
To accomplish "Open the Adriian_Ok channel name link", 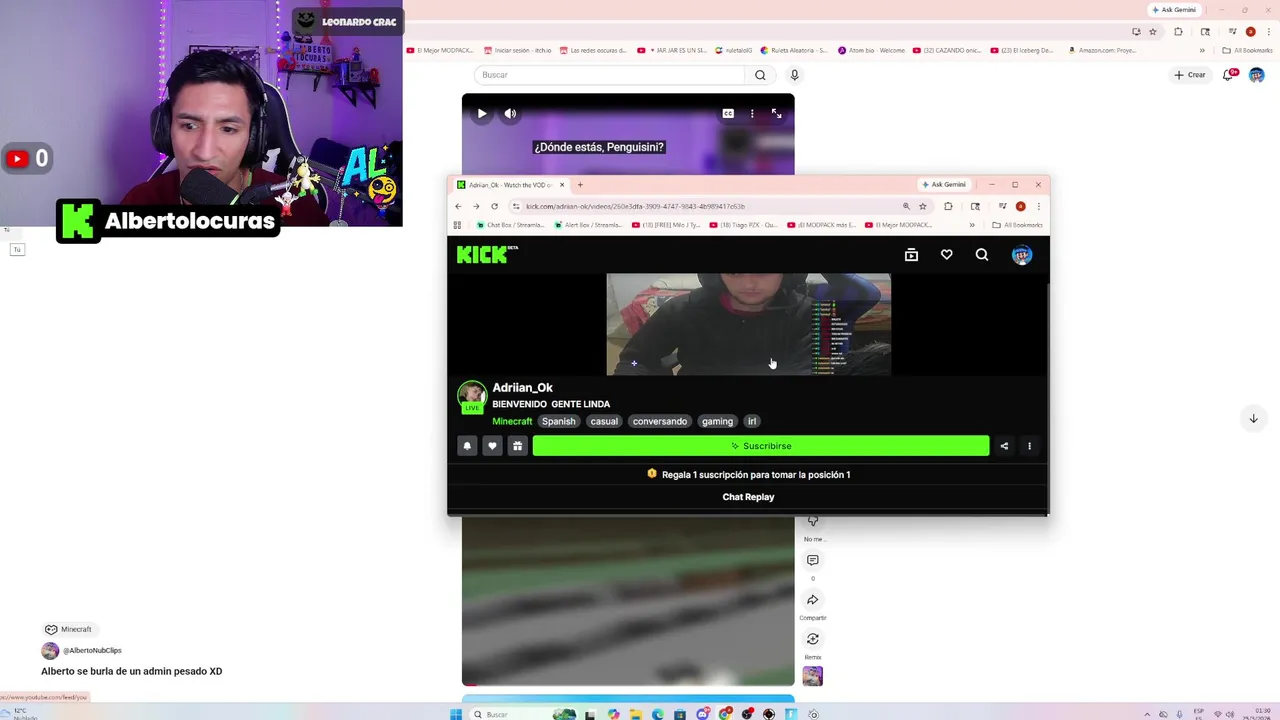I will 522,388.
